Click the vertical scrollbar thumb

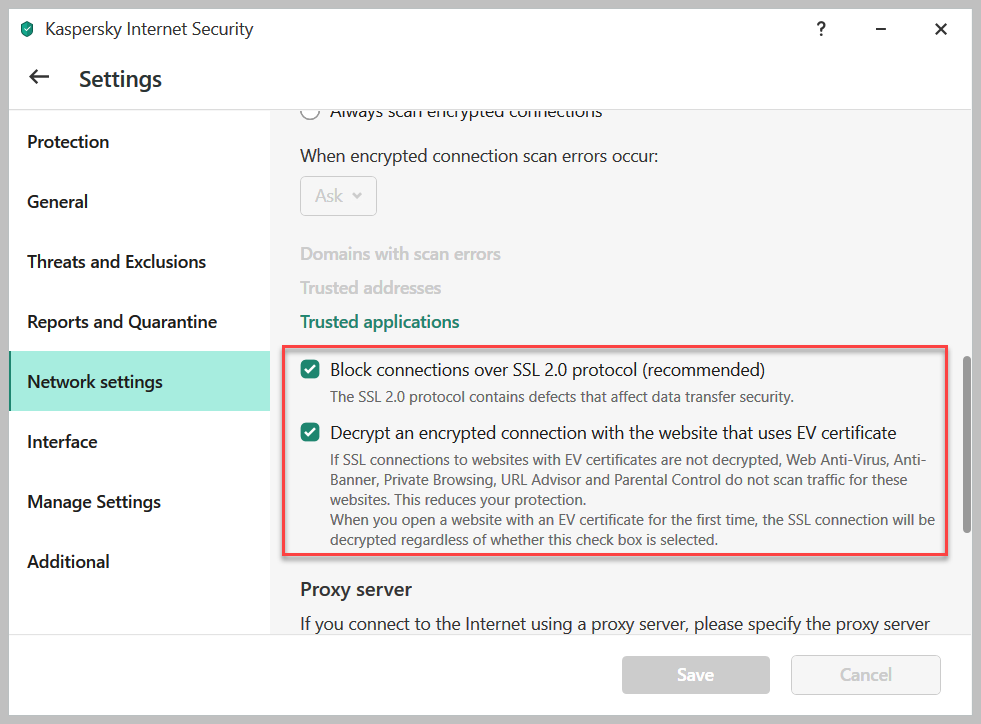[x=966, y=444]
